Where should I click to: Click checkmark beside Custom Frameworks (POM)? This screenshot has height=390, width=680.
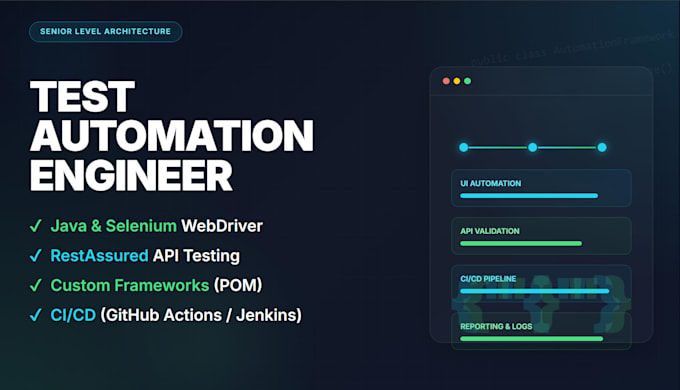(x=36, y=285)
